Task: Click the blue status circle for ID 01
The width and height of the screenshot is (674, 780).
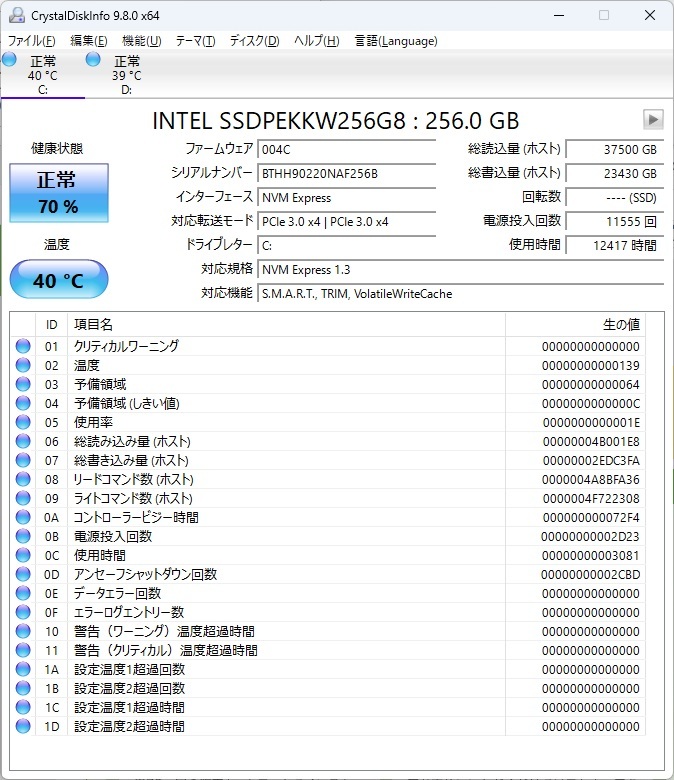Action: point(23,346)
